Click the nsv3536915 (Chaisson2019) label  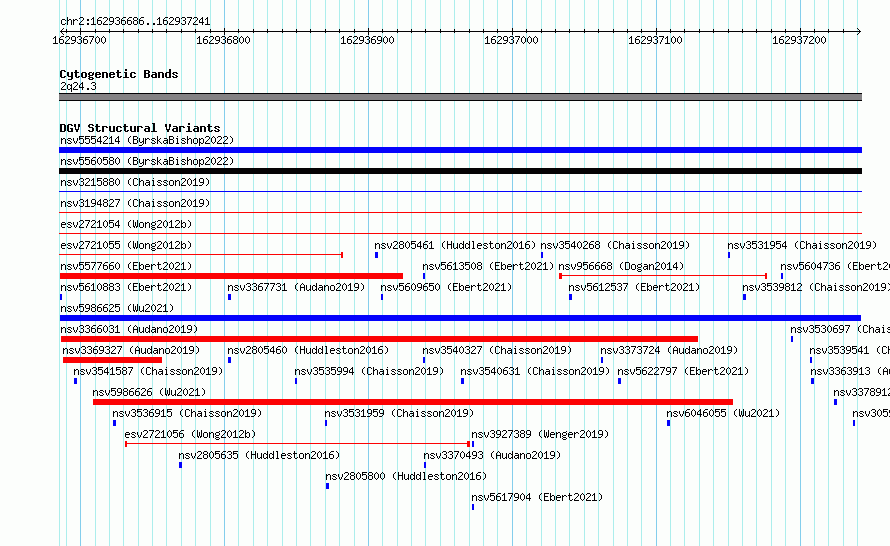click(x=187, y=413)
